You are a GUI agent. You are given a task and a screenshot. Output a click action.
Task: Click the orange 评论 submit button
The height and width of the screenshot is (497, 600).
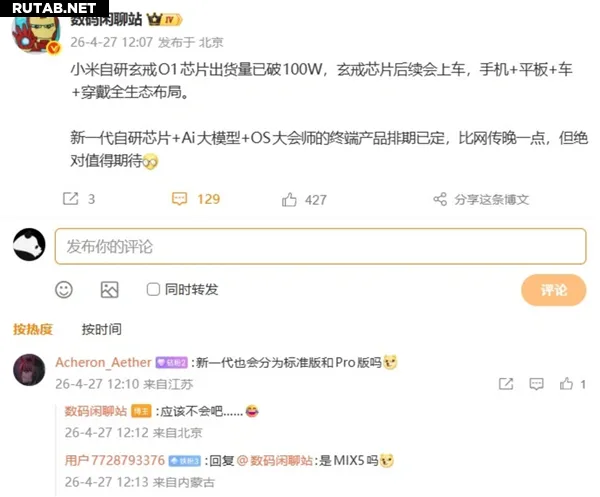coord(553,290)
